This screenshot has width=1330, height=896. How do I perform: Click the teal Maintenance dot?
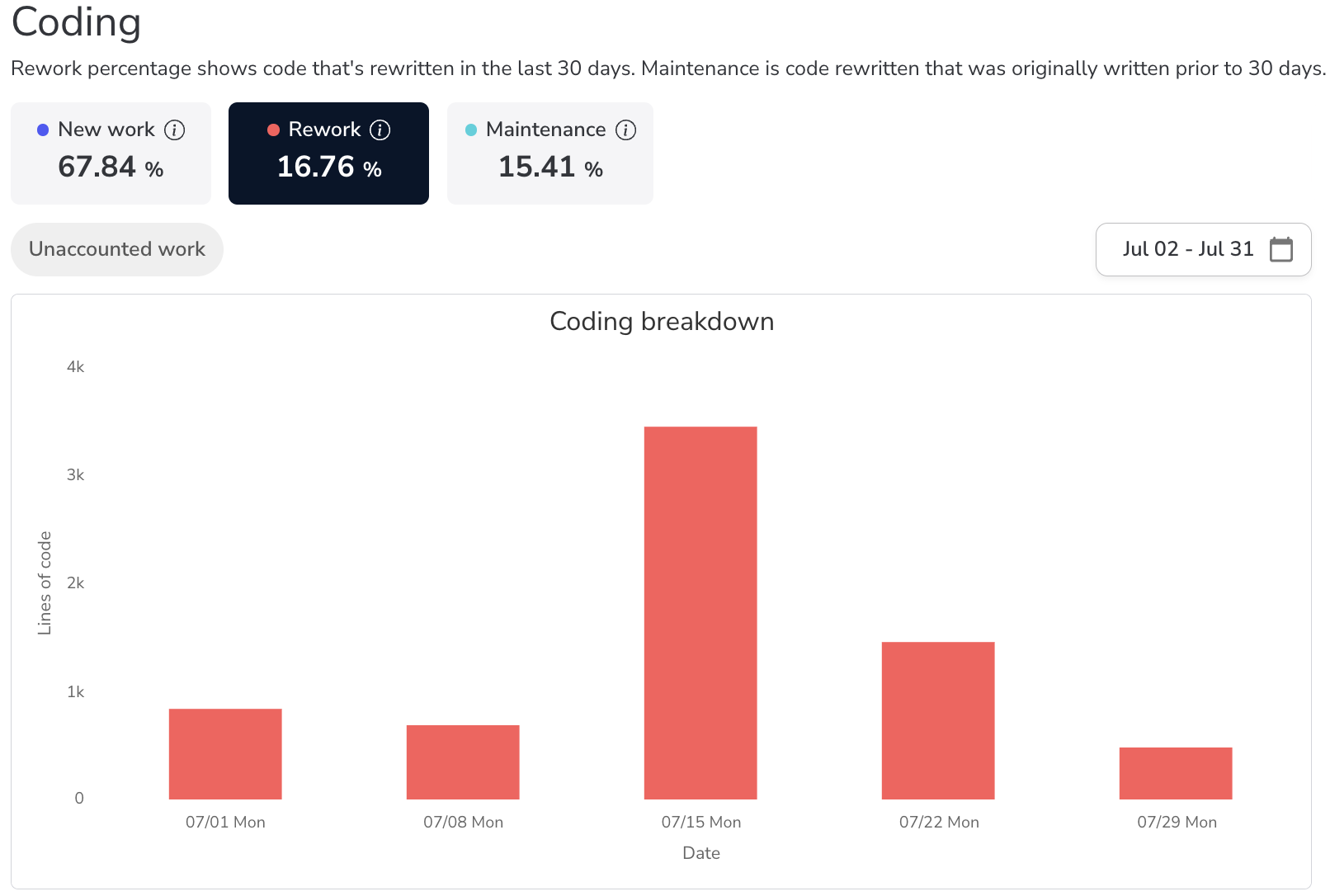click(471, 130)
